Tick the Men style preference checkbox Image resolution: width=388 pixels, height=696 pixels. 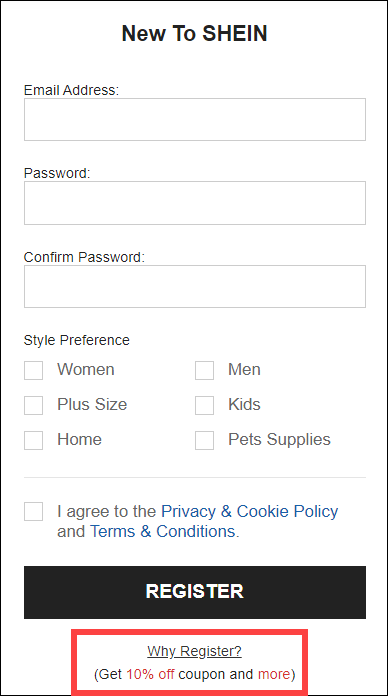pos(204,370)
